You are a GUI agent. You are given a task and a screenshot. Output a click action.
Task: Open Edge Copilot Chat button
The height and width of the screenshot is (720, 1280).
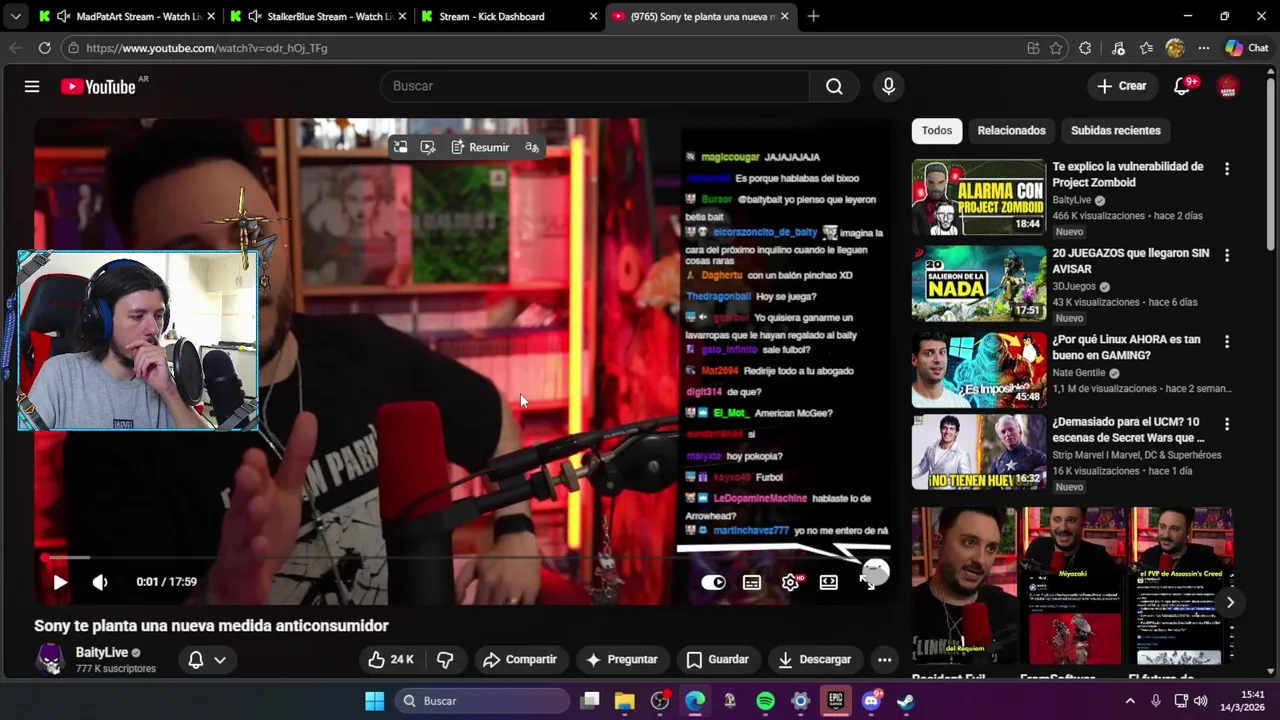coord(1247,48)
